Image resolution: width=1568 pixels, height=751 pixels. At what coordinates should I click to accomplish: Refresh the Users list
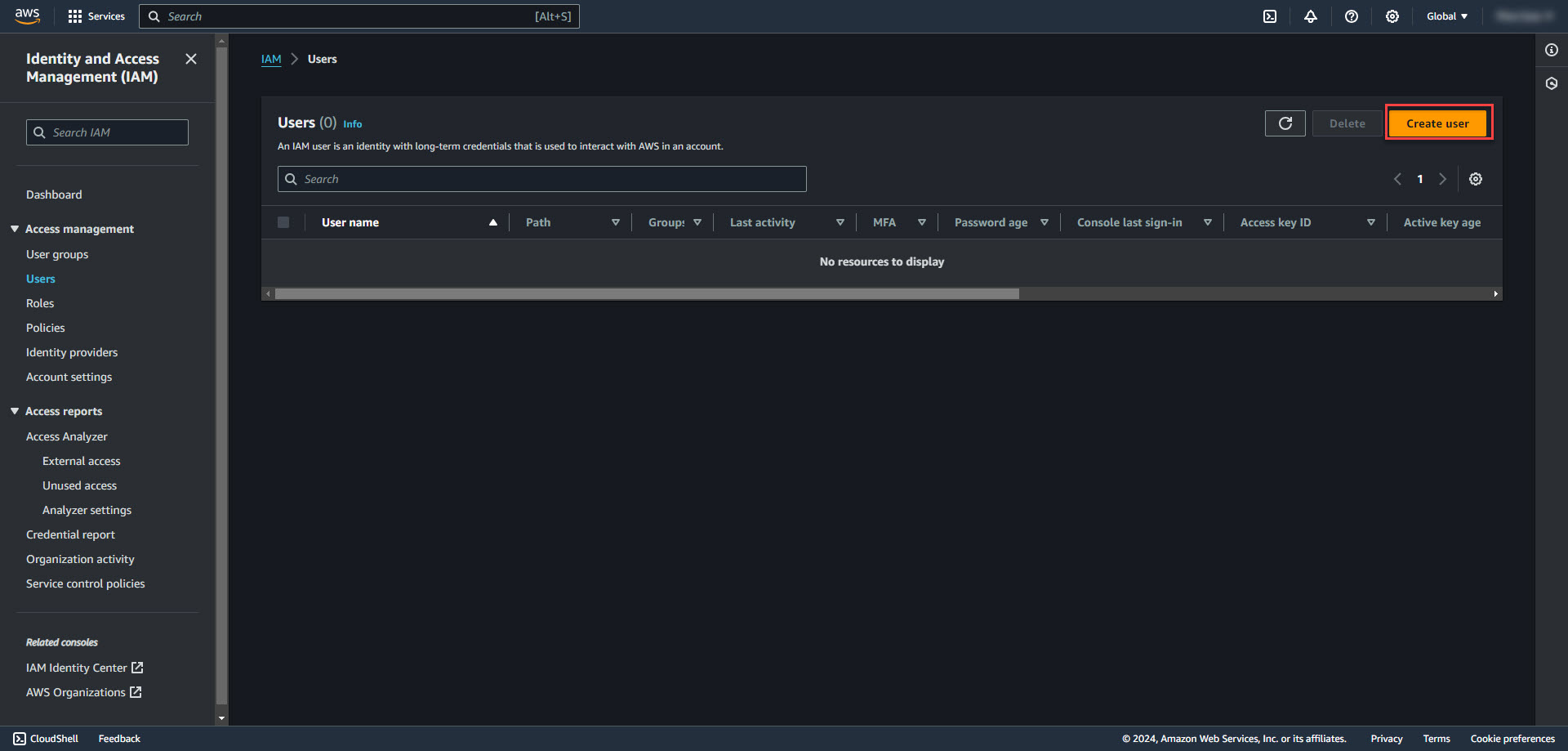tap(1285, 123)
